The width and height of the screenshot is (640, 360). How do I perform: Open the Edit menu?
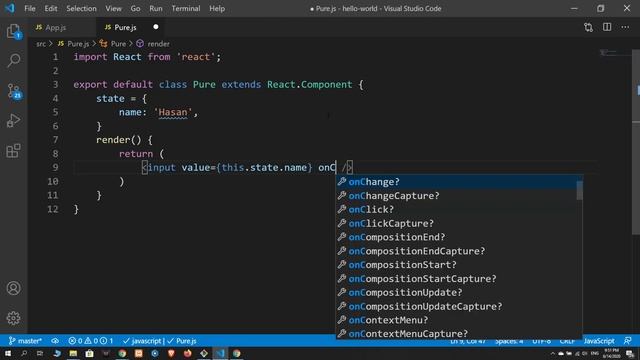coord(51,8)
